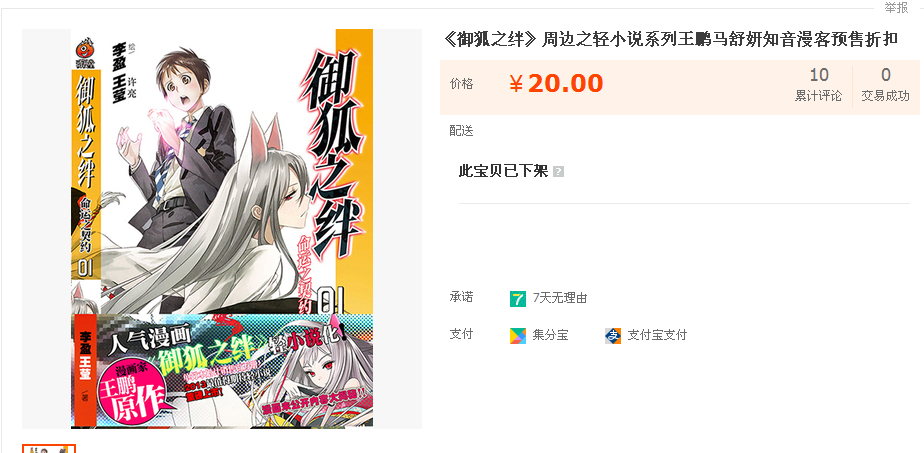Click the question mark icon beside 此宝贝已下架
The height and width of the screenshot is (453, 924).
[x=559, y=172]
